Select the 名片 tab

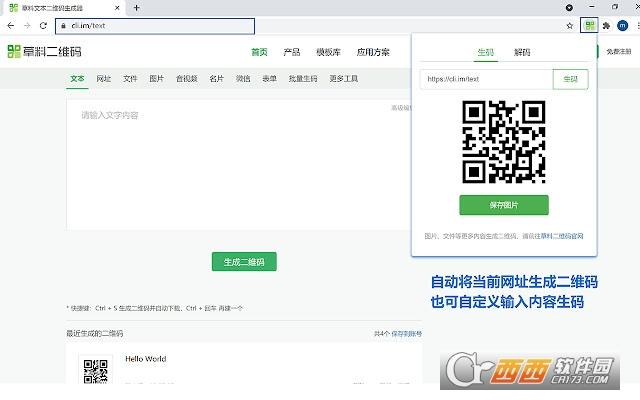pos(216,78)
